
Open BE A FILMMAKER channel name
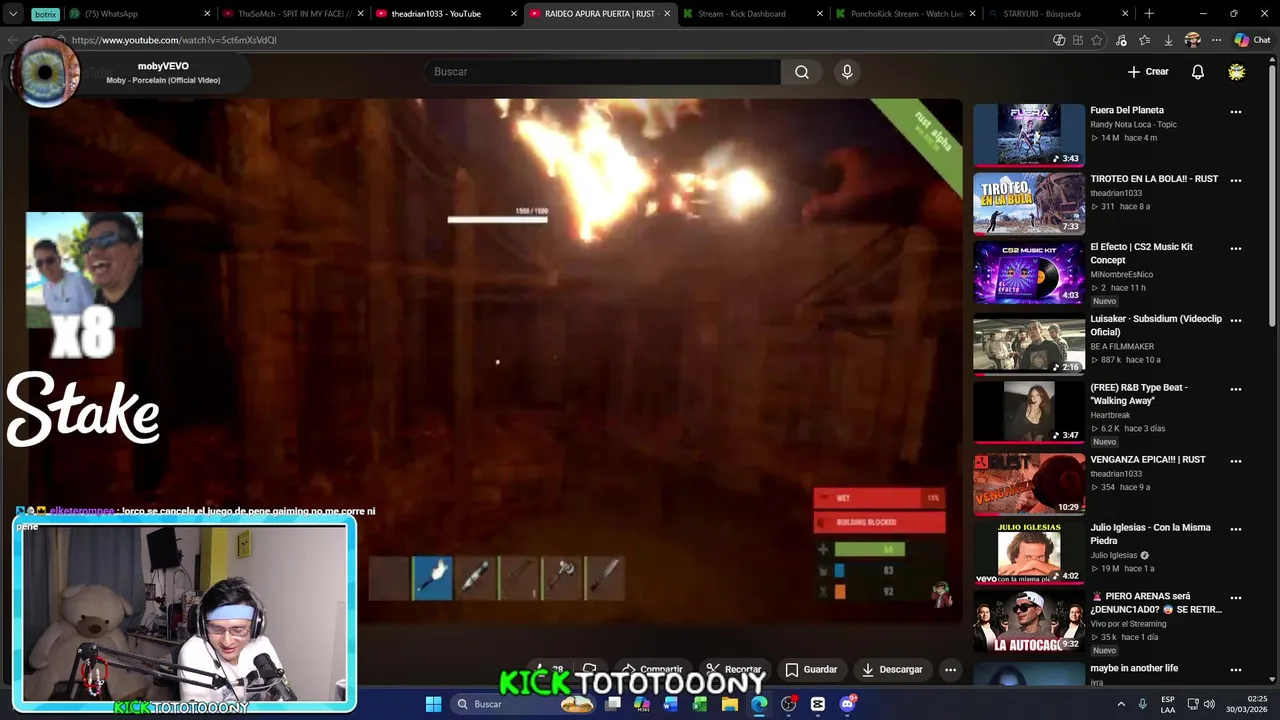tap(1122, 346)
